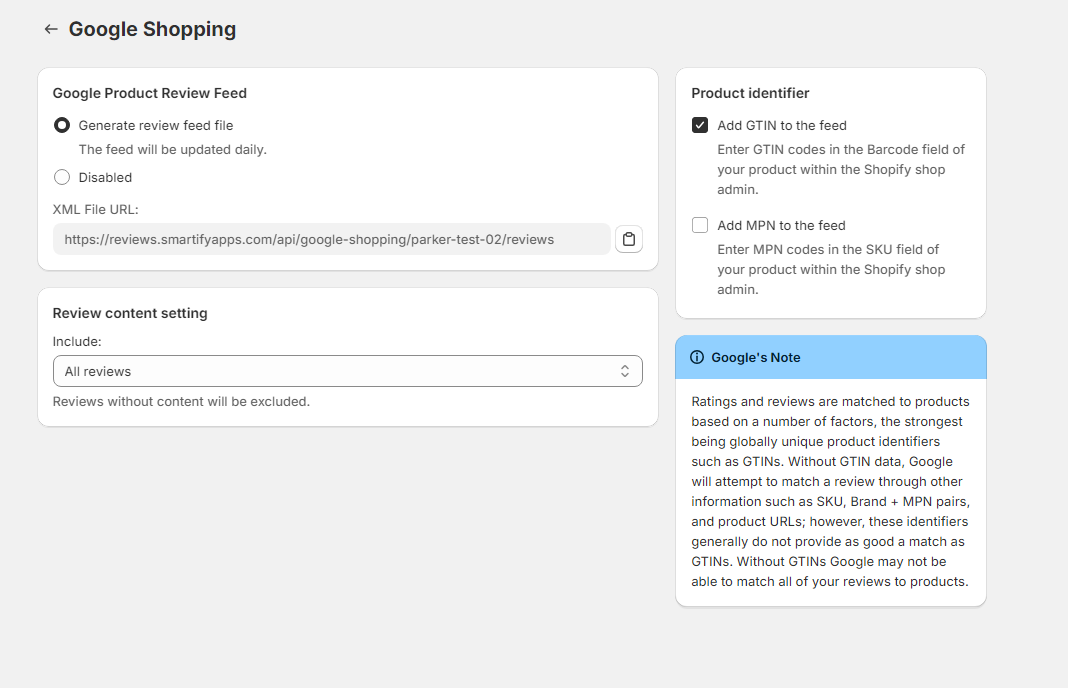Click 'The feed will be updated daily.' text
1068x688 pixels.
coord(172,150)
